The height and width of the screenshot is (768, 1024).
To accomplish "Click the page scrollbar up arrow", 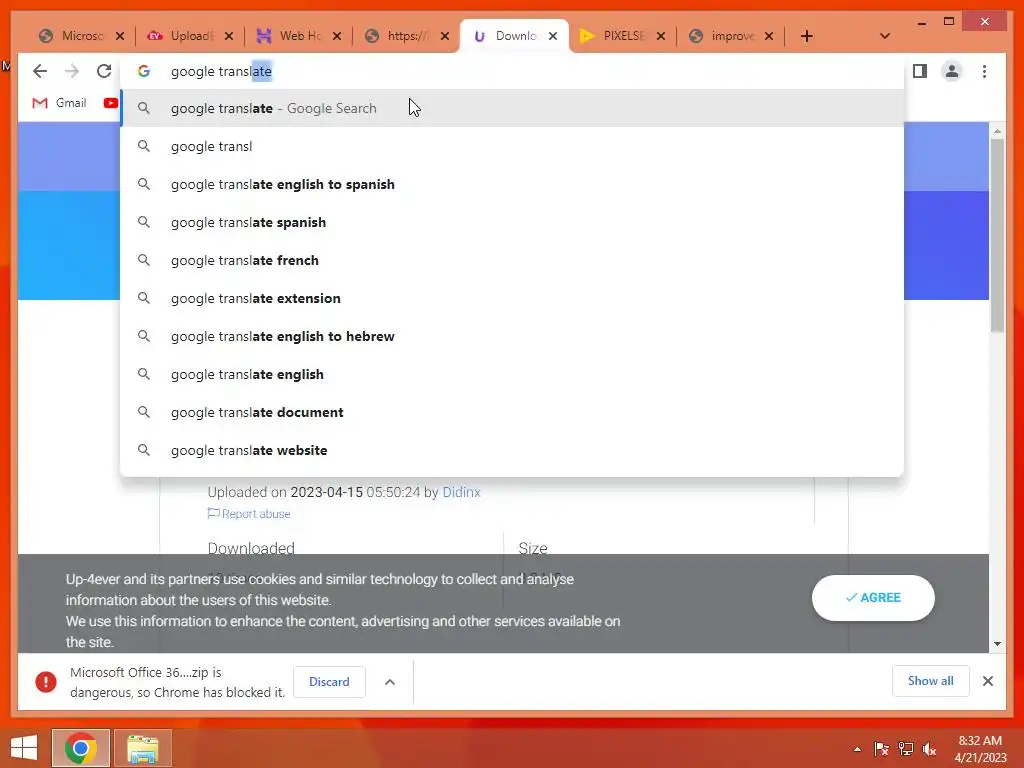I will click(997, 131).
